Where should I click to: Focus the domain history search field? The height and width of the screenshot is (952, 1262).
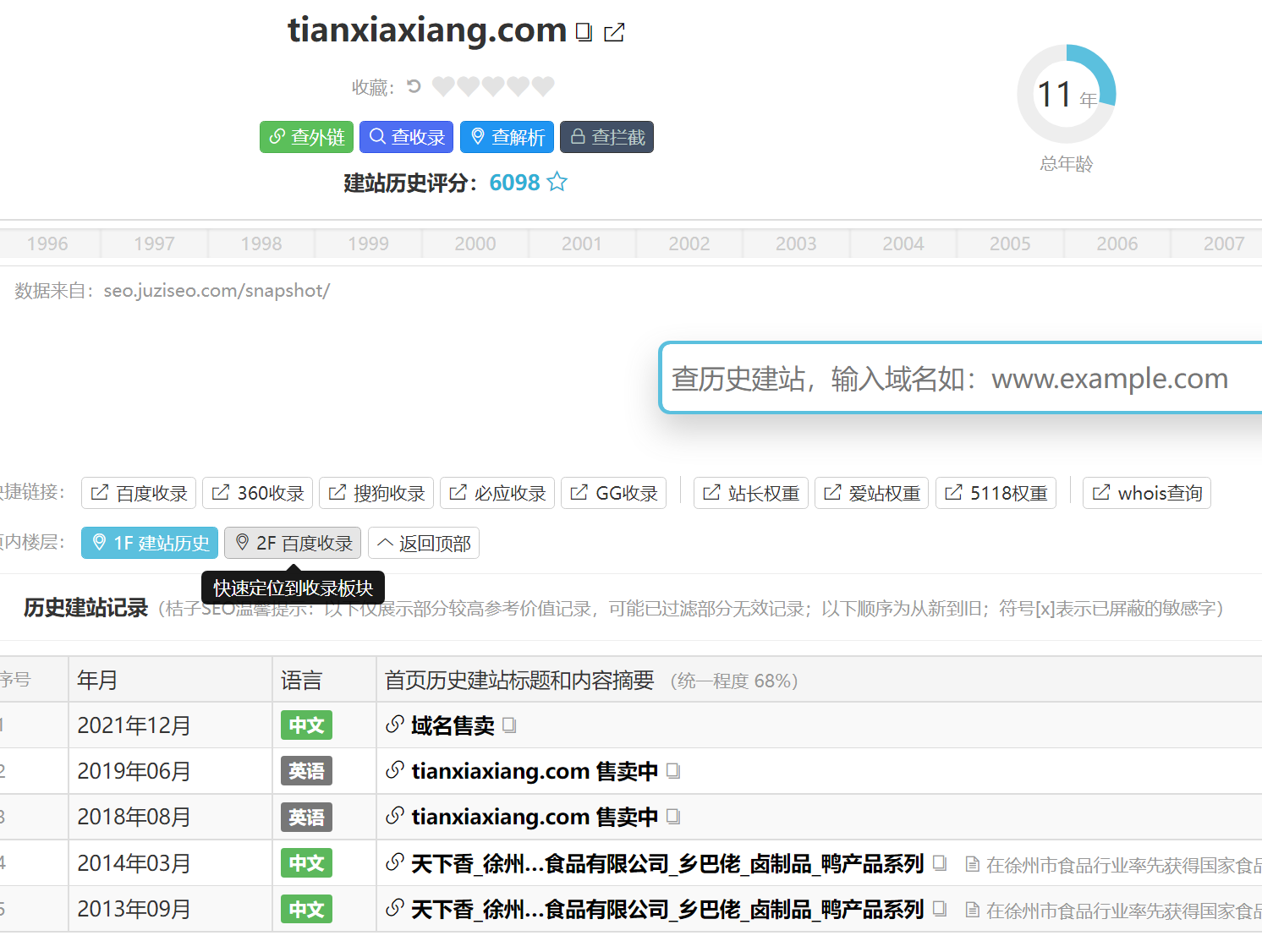click(x=961, y=378)
